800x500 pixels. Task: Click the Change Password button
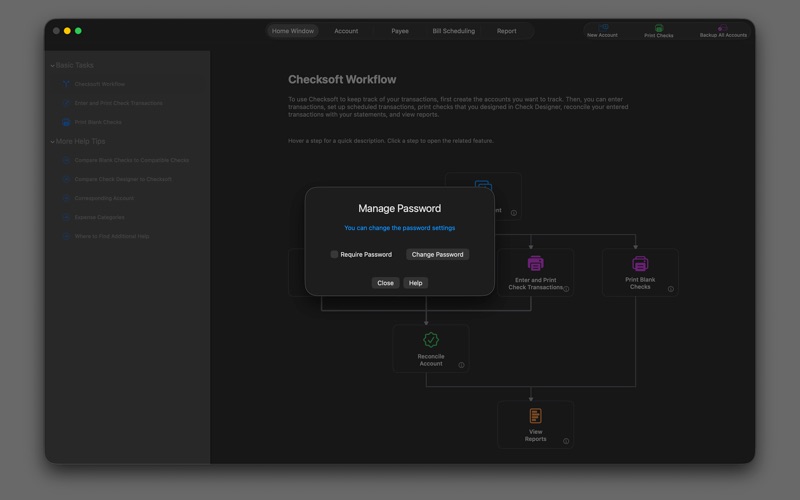click(x=437, y=254)
